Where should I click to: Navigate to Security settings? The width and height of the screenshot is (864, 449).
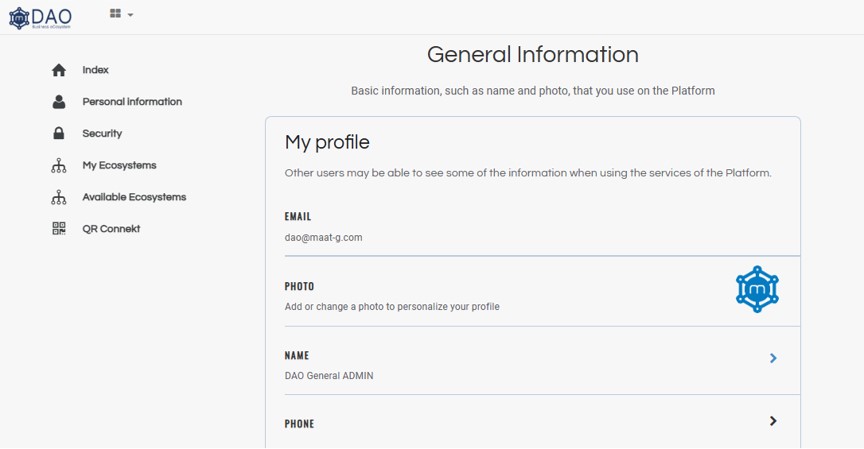pyautogui.click(x=102, y=133)
